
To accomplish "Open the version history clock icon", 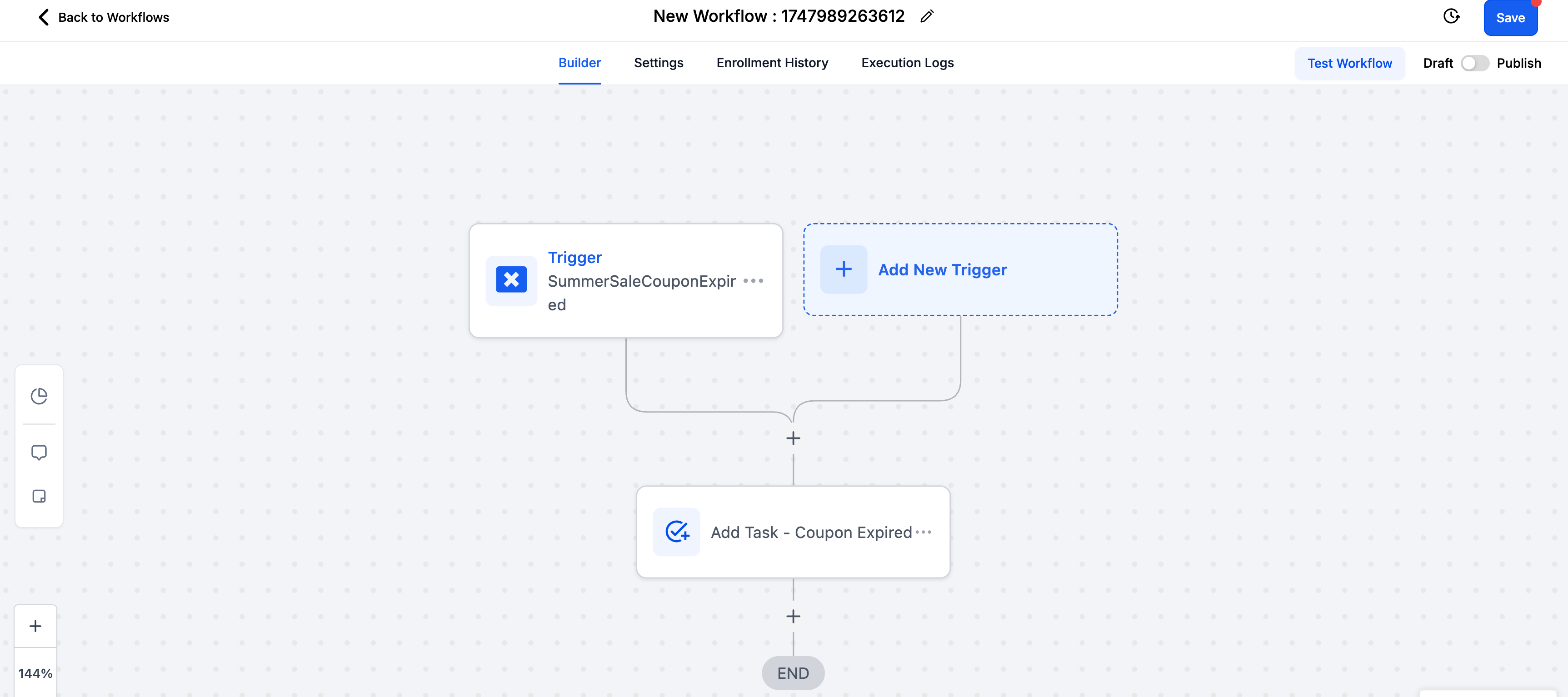I will coord(1451,16).
